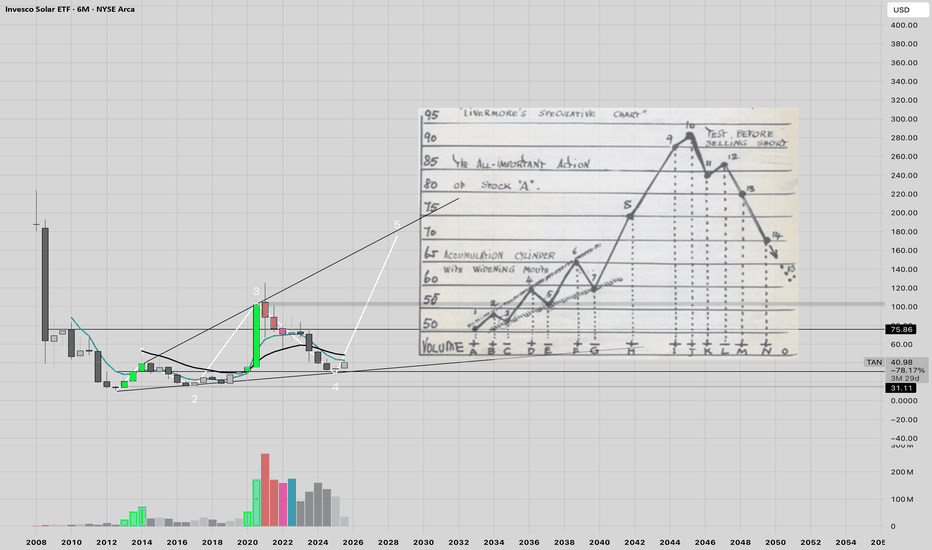Image resolution: width=932 pixels, height=550 pixels.
Task: Click the 220.00 price axis label
Action: (903, 194)
